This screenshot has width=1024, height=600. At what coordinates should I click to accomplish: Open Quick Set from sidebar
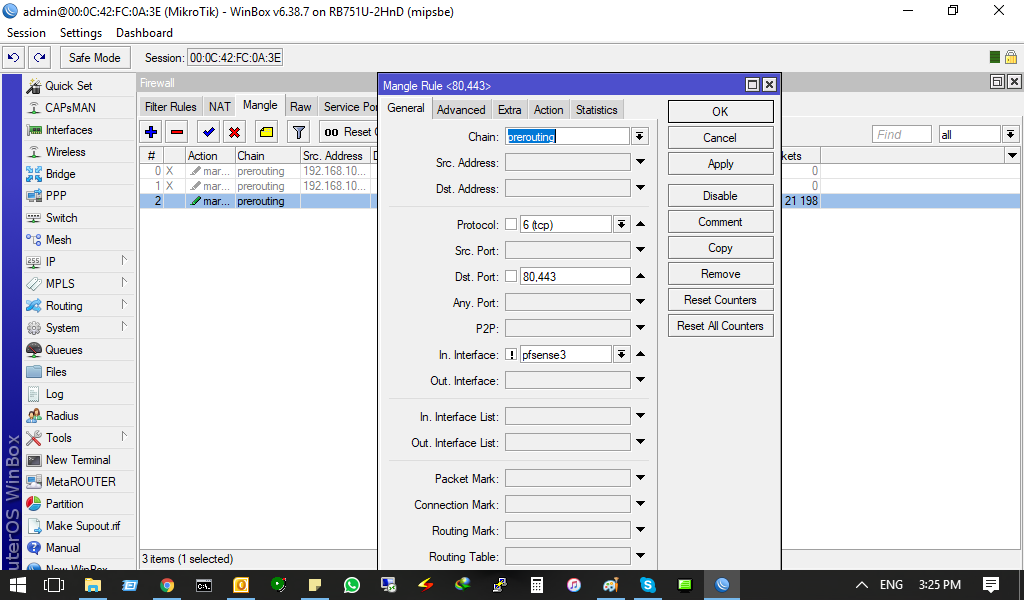[78, 86]
